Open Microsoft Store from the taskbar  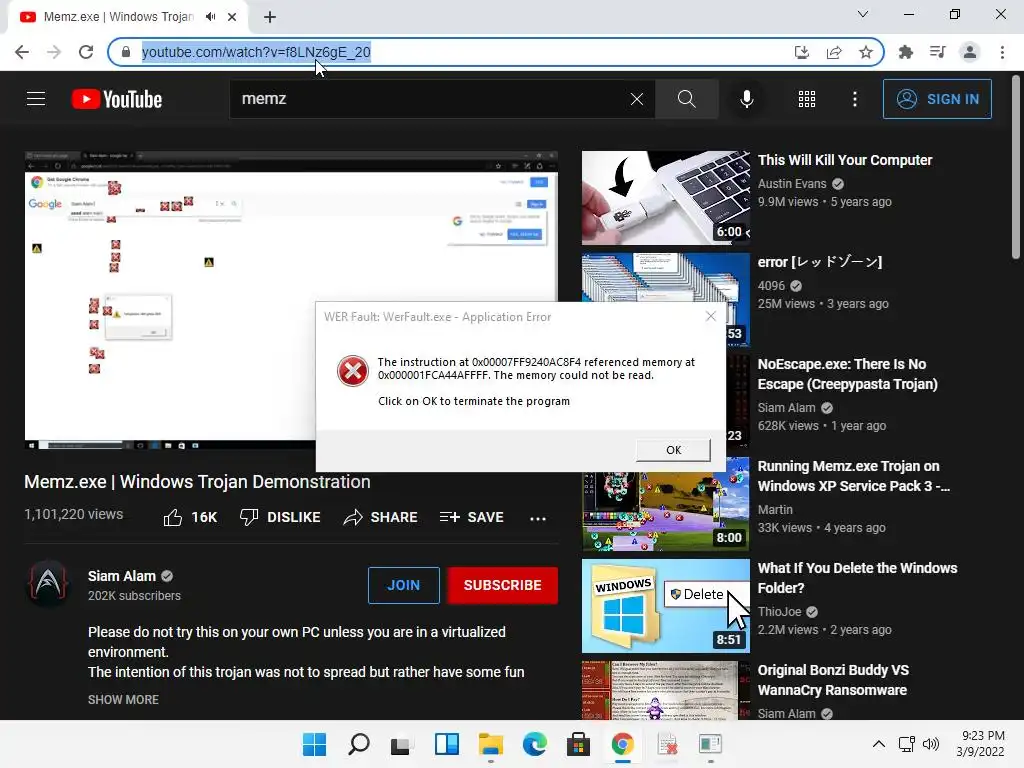tap(578, 744)
